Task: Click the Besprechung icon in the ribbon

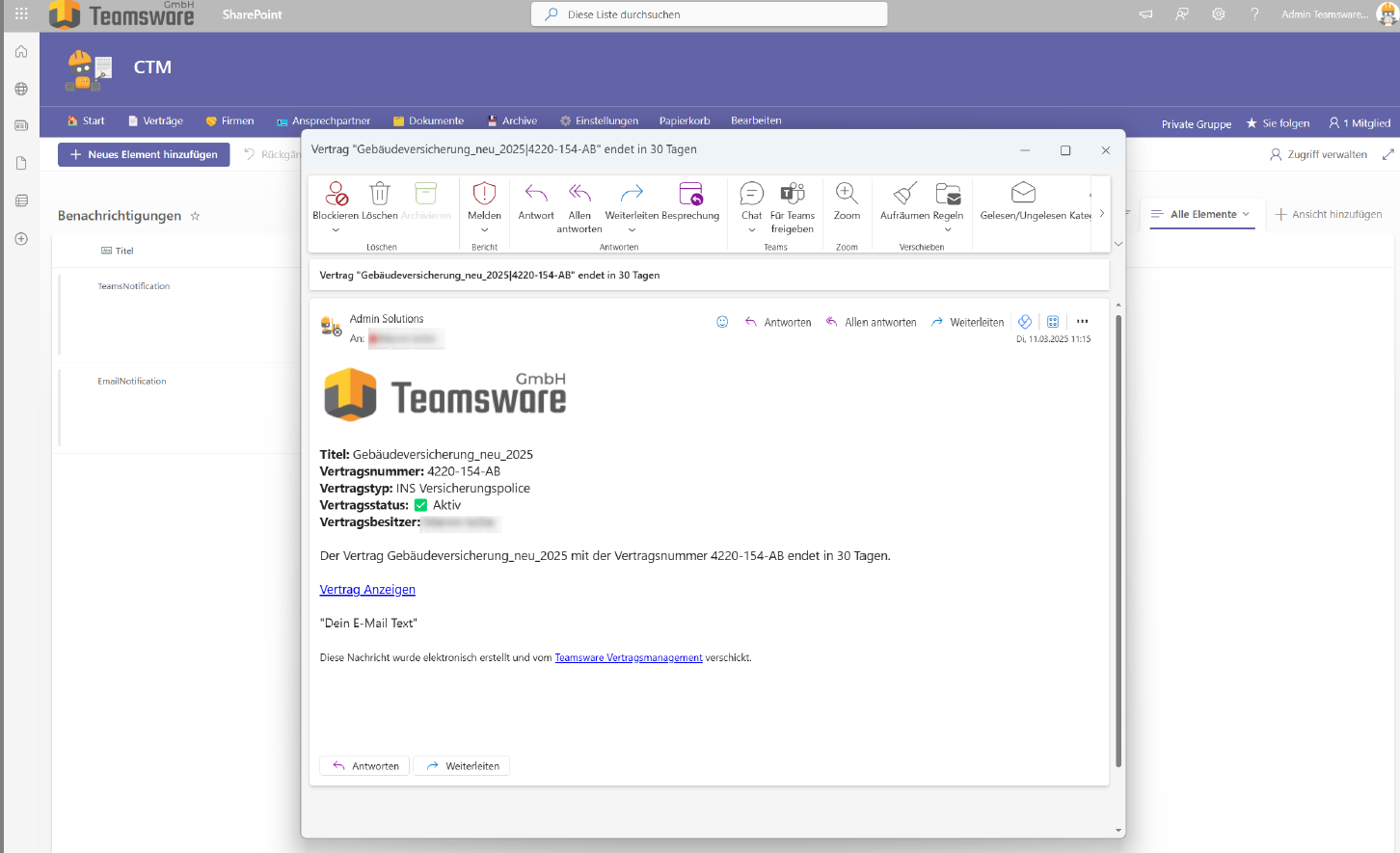Action: [x=690, y=195]
